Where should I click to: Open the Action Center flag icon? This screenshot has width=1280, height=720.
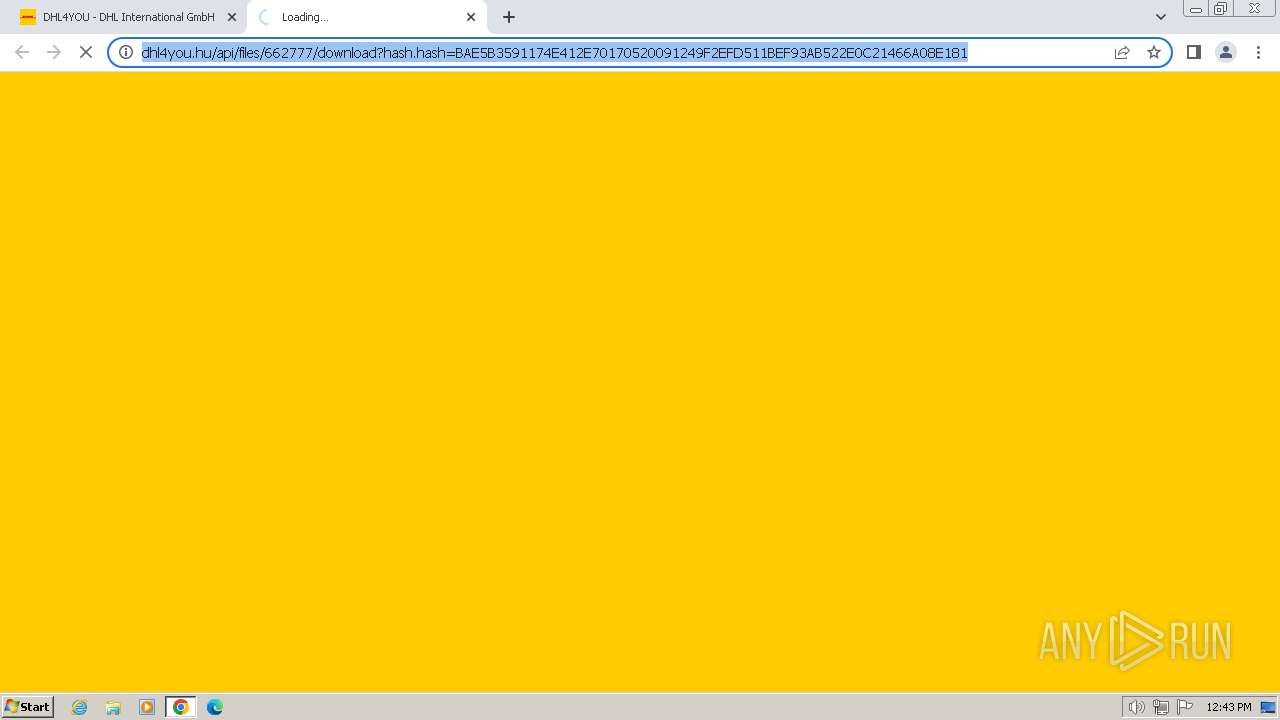[x=1185, y=707]
